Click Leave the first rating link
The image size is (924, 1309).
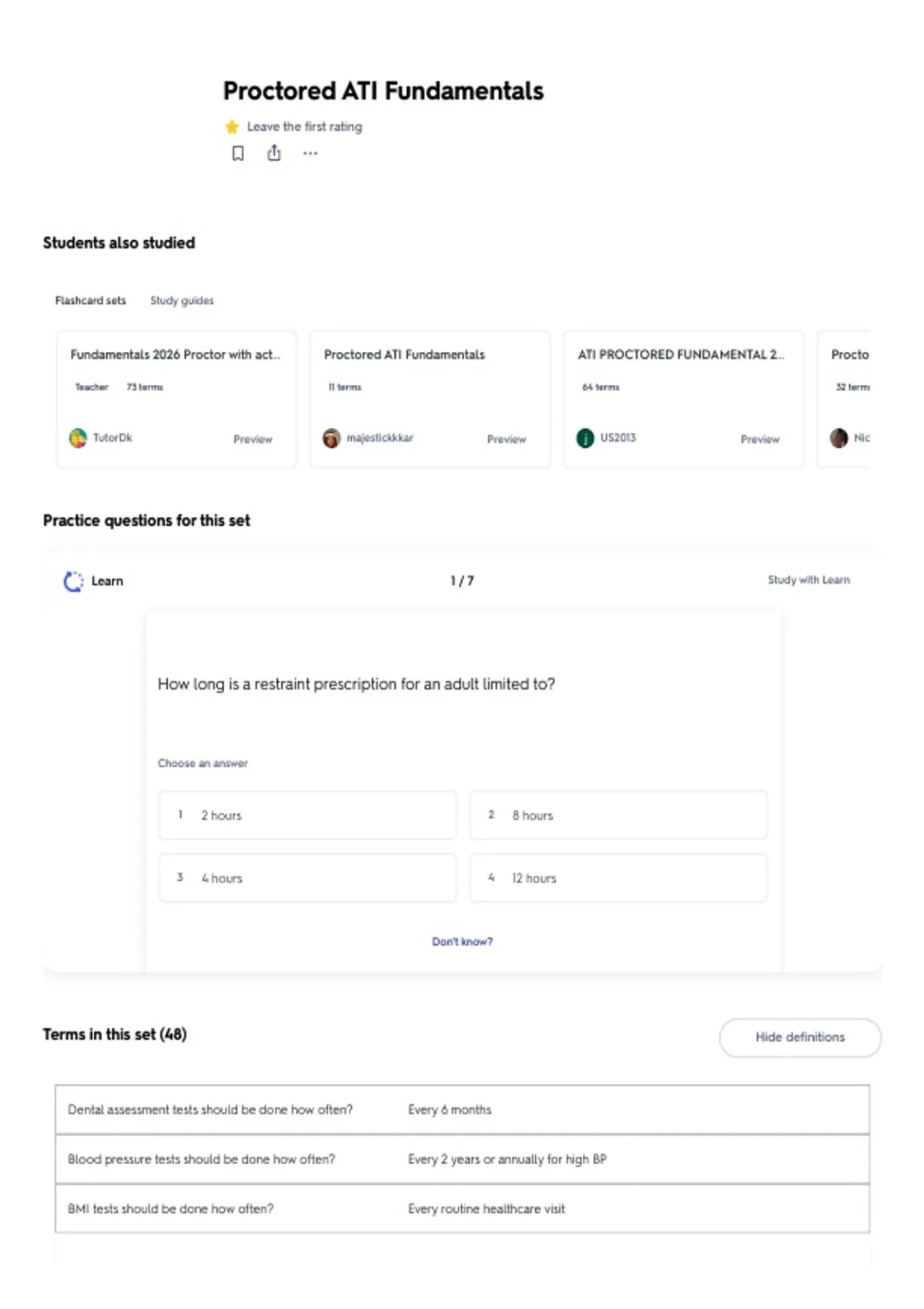304,126
